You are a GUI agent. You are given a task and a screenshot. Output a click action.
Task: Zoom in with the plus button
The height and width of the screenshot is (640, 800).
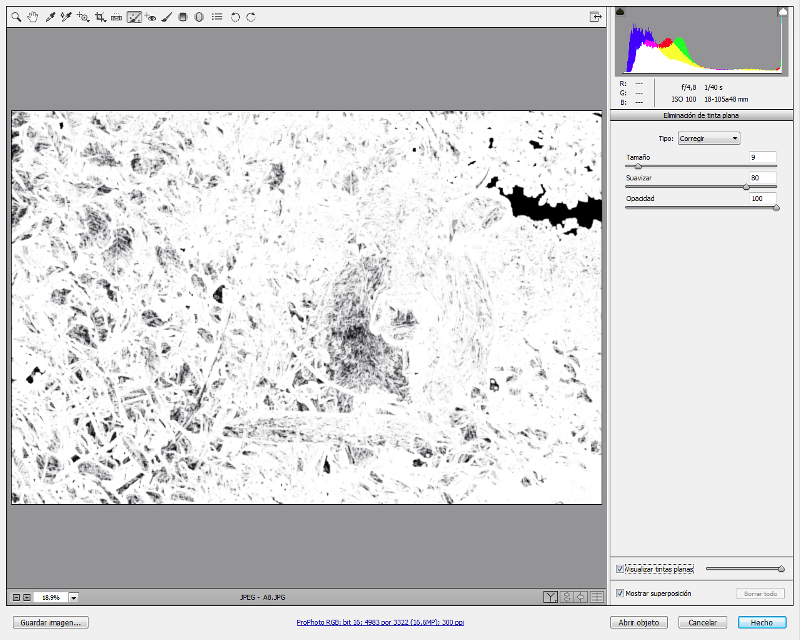pyautogui.click(x=27, y=597)
